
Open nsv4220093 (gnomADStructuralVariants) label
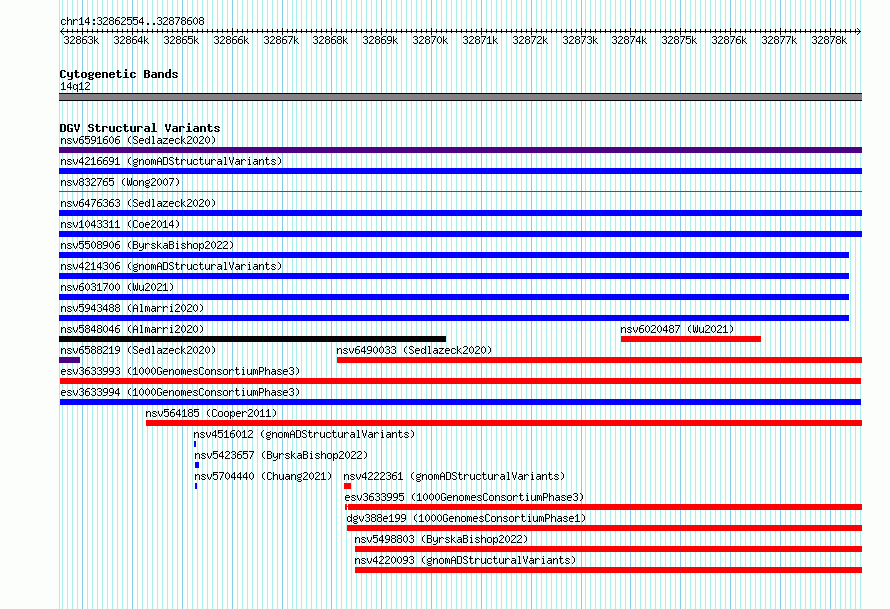(x=465, y=560)
